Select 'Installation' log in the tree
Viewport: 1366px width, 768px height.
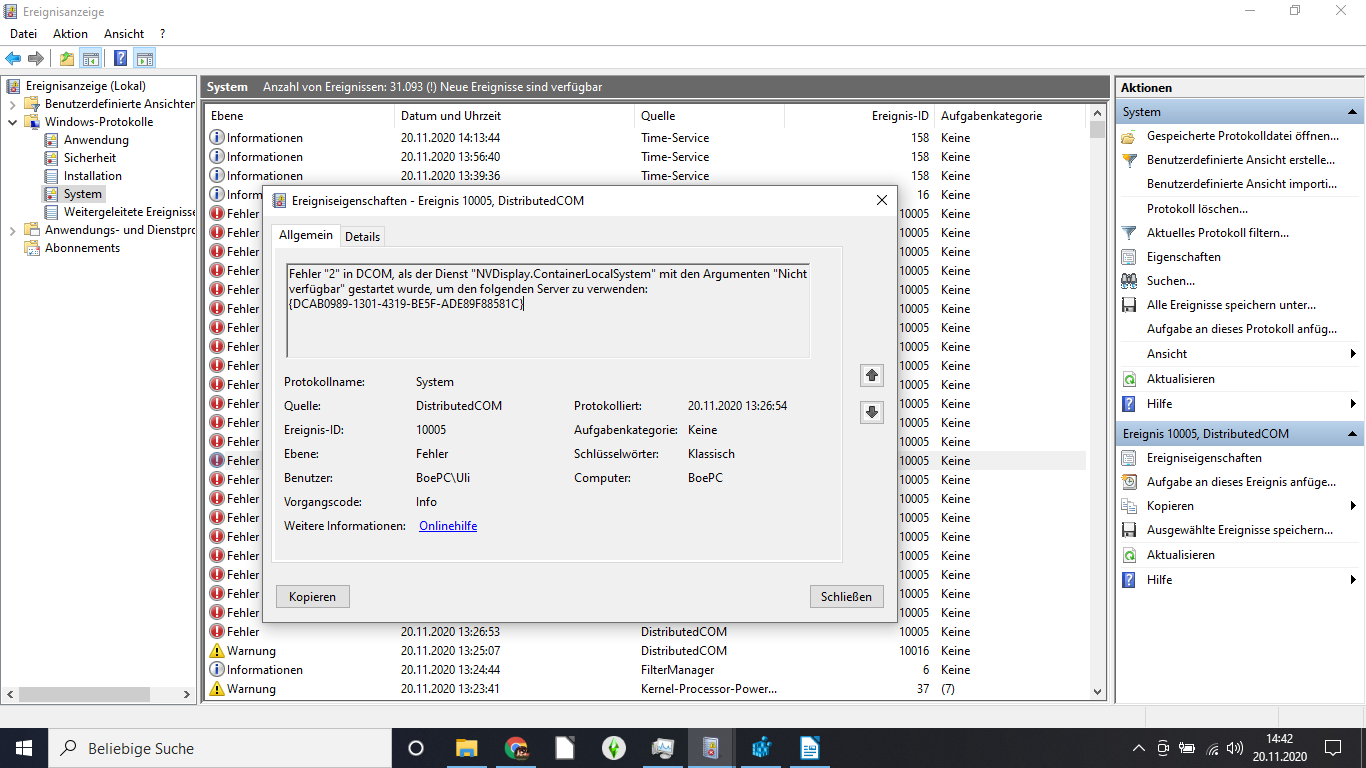click(93, 176)
